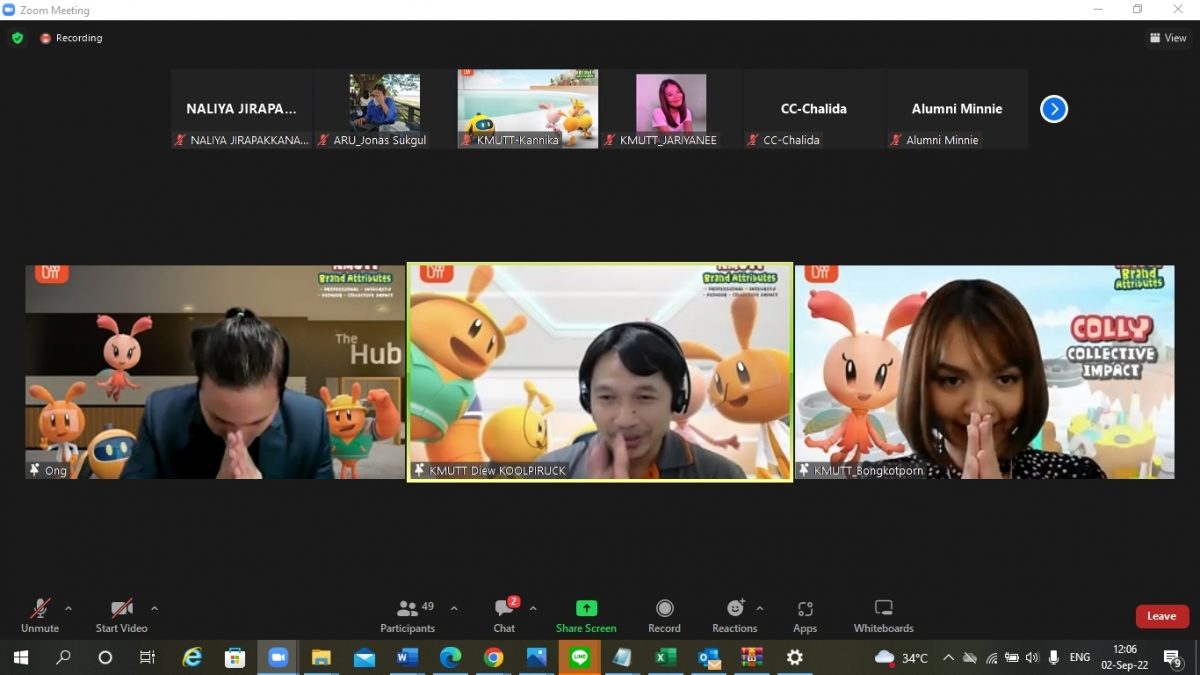Expand the Chat options caret
Viewport: 1200px width, 675px height.
click(x=533, y=608)
